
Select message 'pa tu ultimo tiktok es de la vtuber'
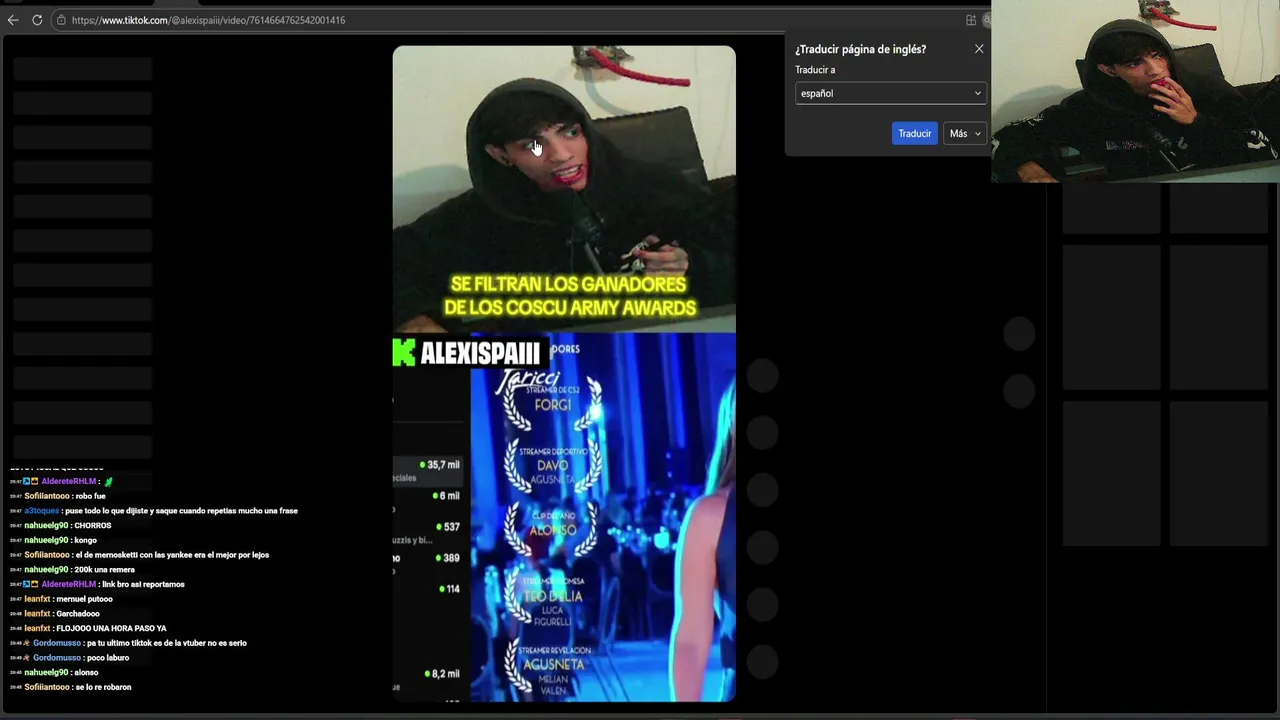tap(167, 643)
